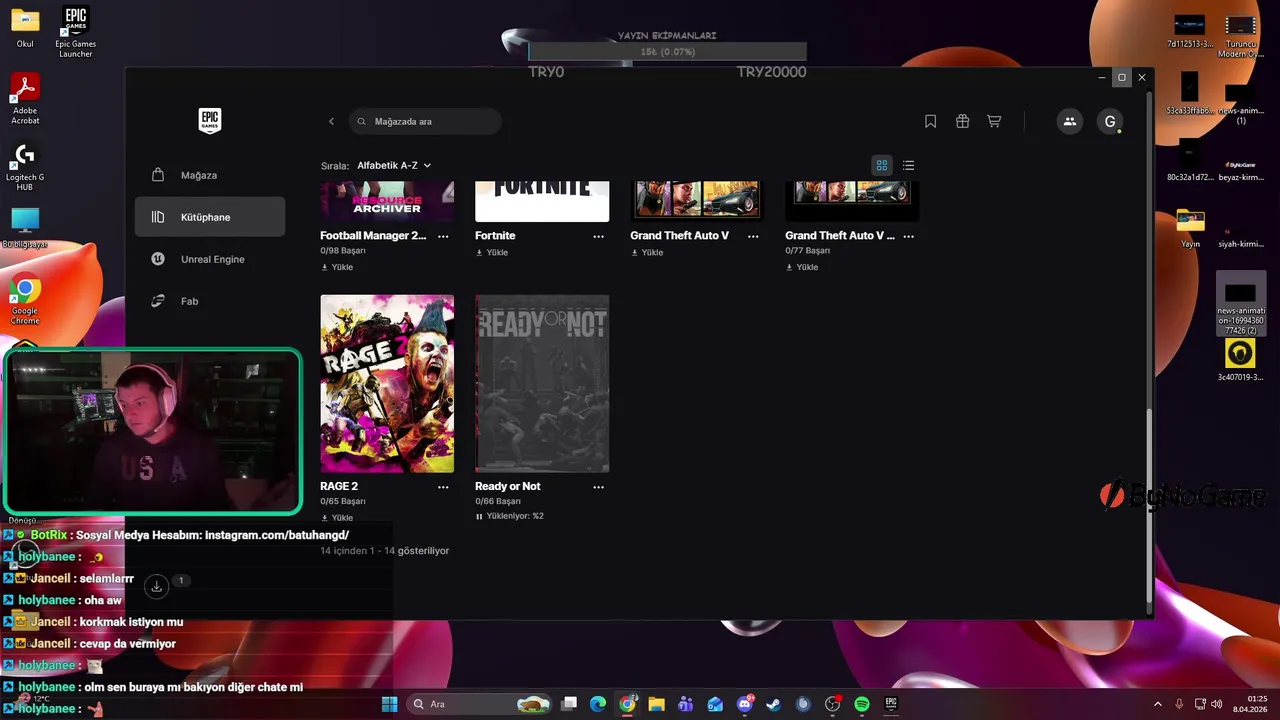Select Okul folder on desktop
This screenshot has height=720, width=1280.
25,27
